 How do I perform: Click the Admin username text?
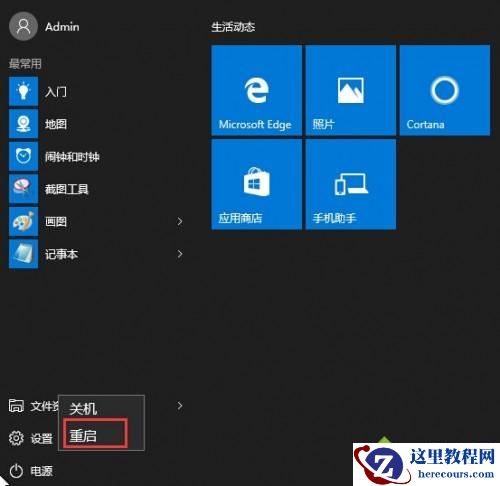[62, 27]
